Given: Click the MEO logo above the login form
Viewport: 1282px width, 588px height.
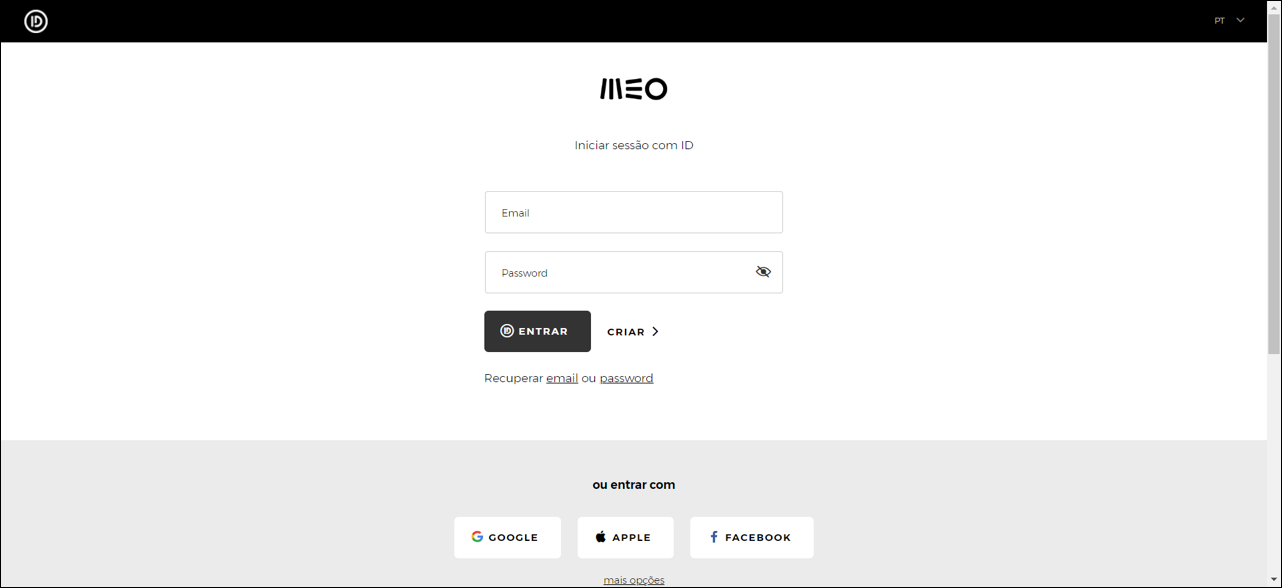Looking at the screenshot, I should coord(634,88).
